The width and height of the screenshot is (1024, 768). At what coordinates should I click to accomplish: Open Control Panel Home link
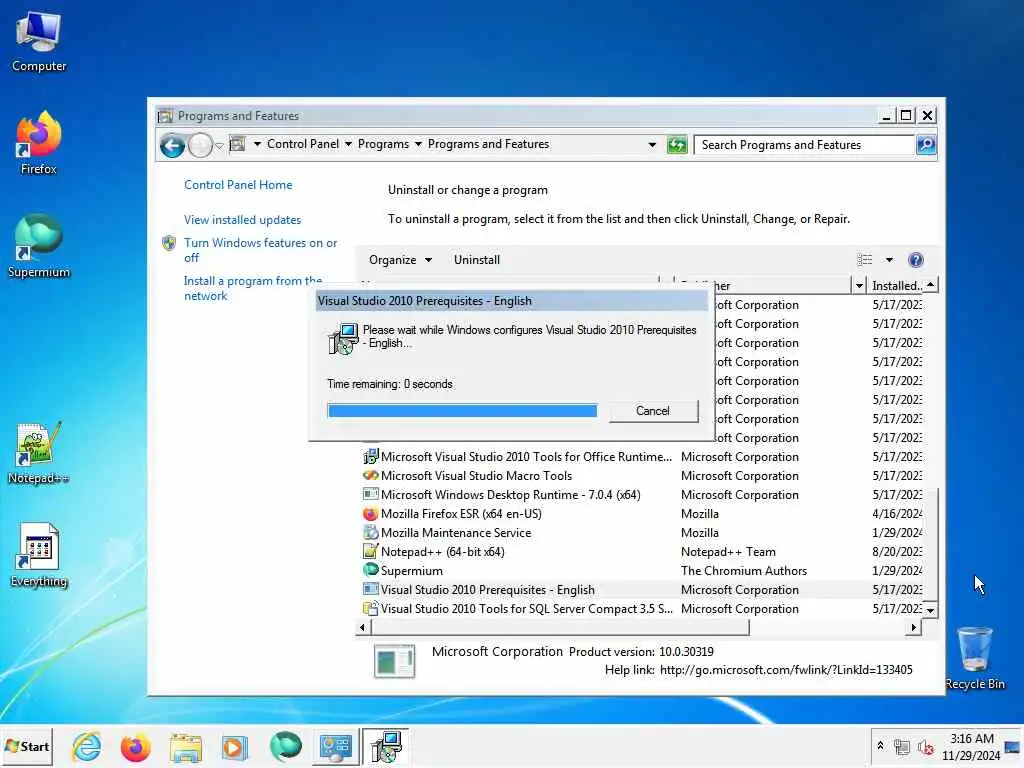[x=238, y=185]
